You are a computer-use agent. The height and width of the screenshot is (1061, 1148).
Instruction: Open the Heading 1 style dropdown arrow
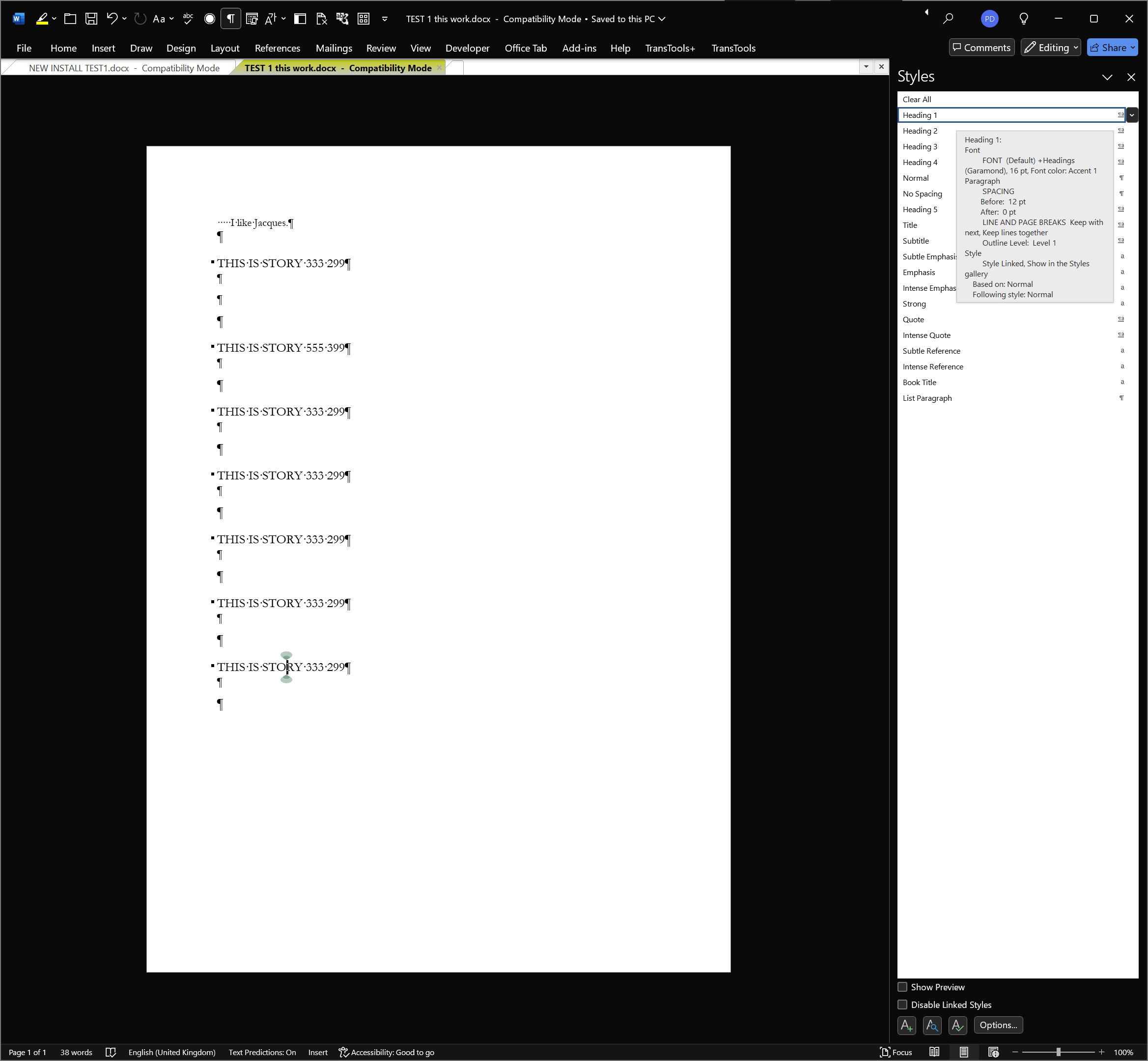click(x=1131, y=115)
